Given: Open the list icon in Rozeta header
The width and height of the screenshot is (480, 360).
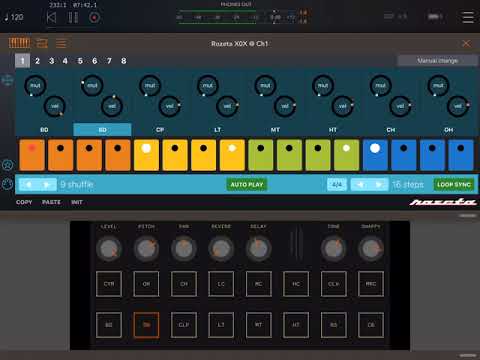Looking at the screenshot, I should [61, 43].
